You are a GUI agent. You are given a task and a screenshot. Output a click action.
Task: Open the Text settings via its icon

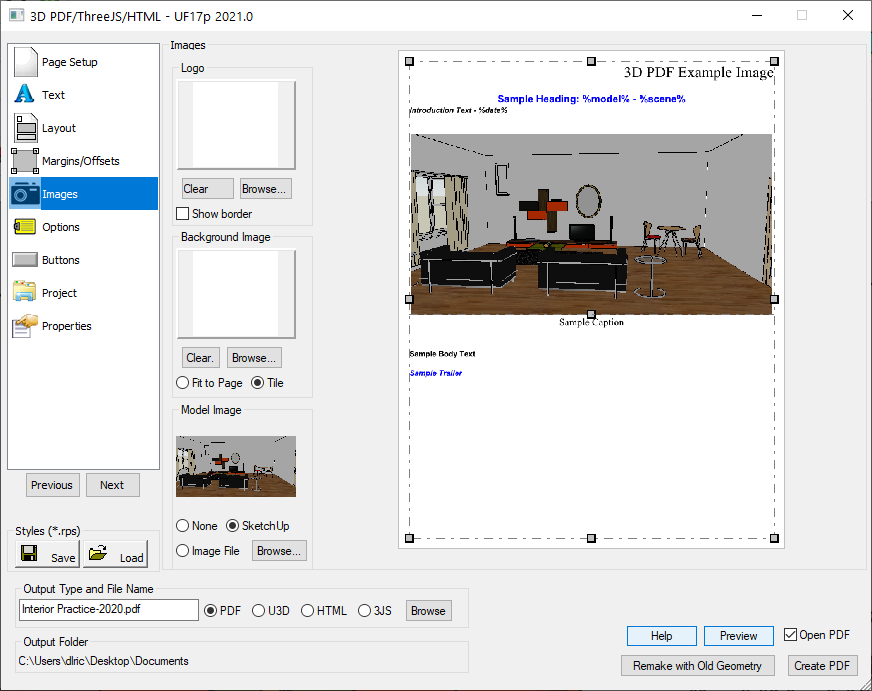coord(25,94)
